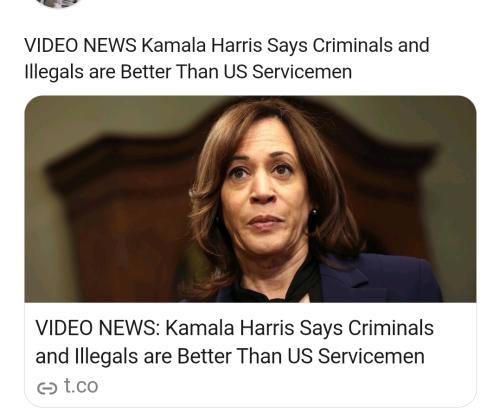Tap the navy blazer in preview image
500x420 pixels.
tap(383, 278)
